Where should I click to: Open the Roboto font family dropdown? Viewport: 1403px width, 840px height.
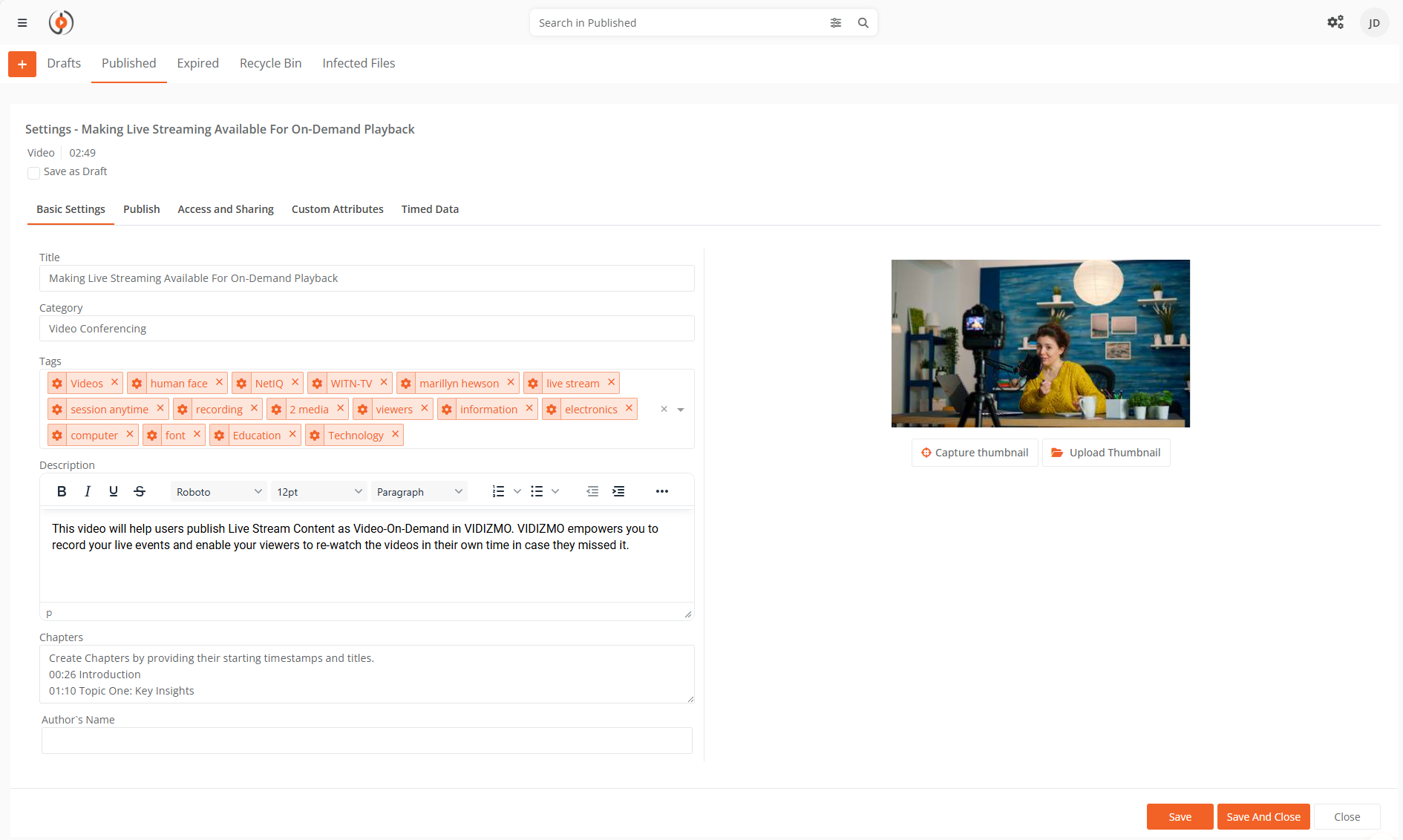point(218,492)
